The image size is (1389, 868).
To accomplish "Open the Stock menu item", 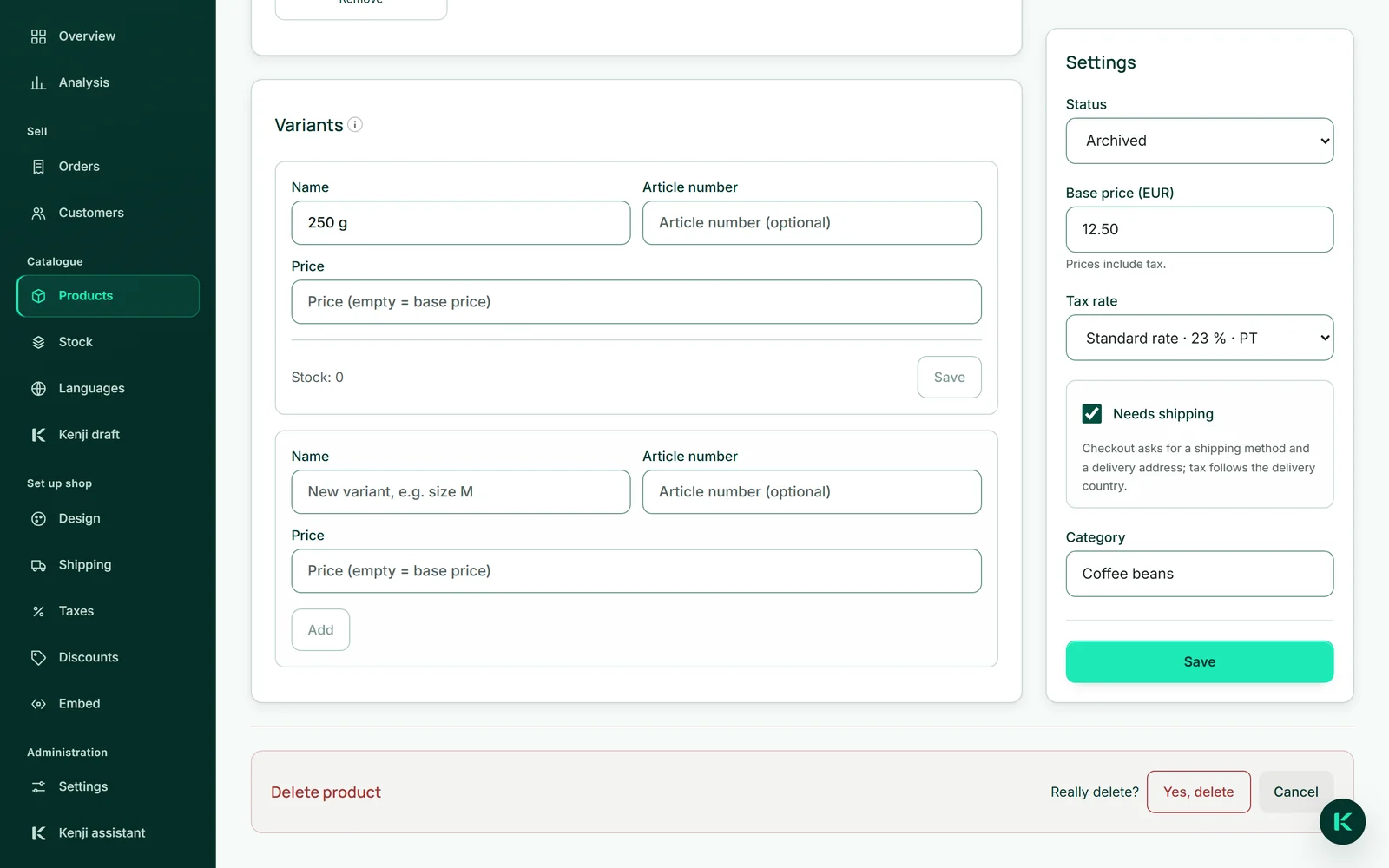I will coord(108,342).
